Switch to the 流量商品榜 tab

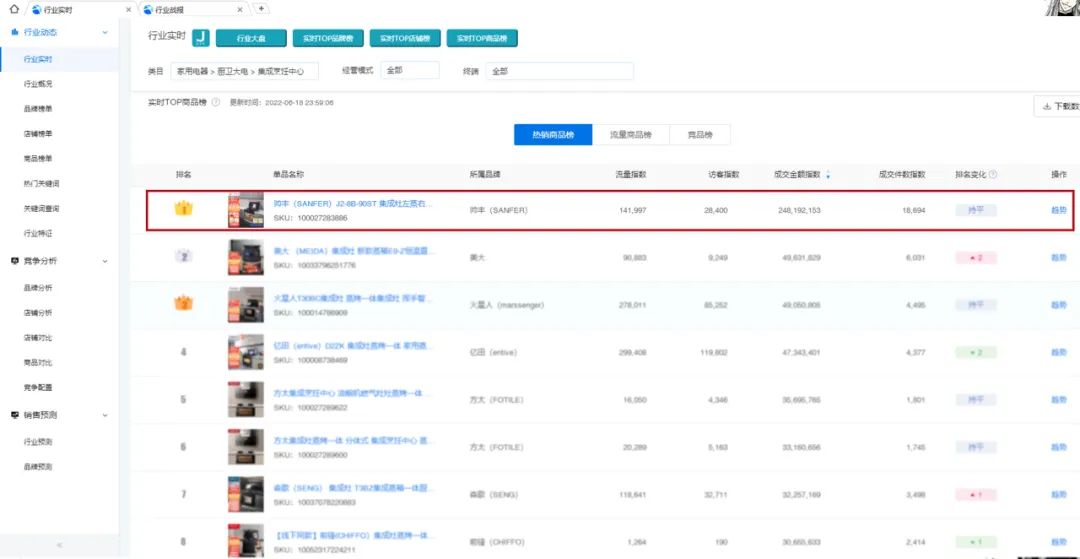[x=630, y=135]
